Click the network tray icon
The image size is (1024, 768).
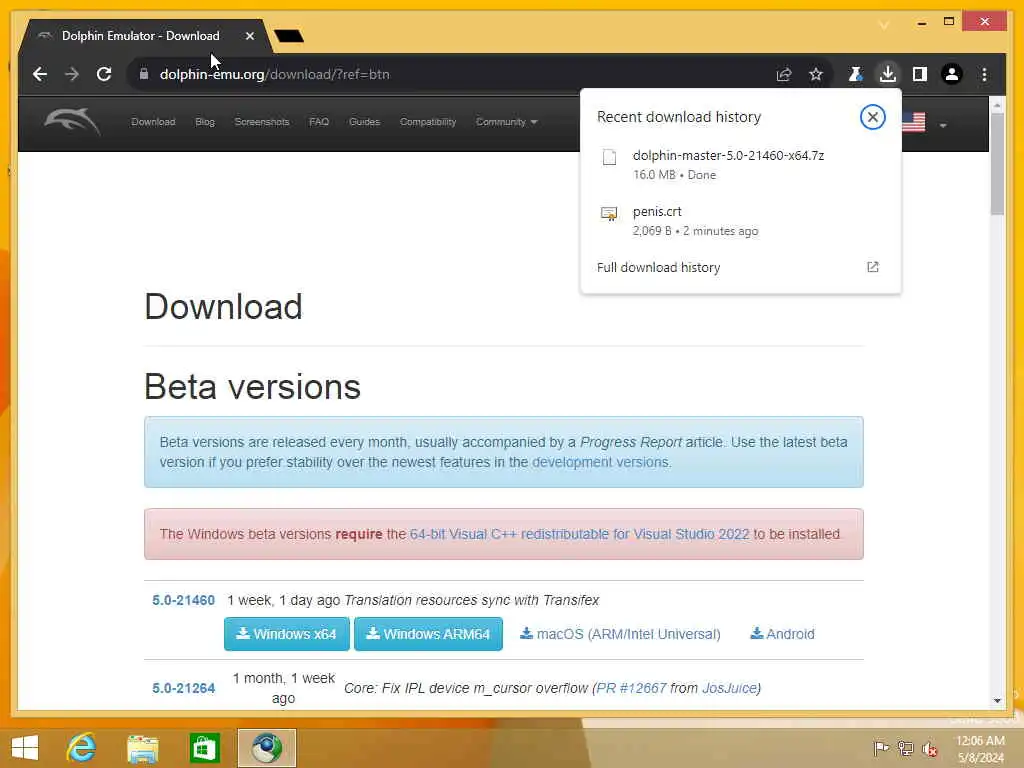(x=905, y=748)
